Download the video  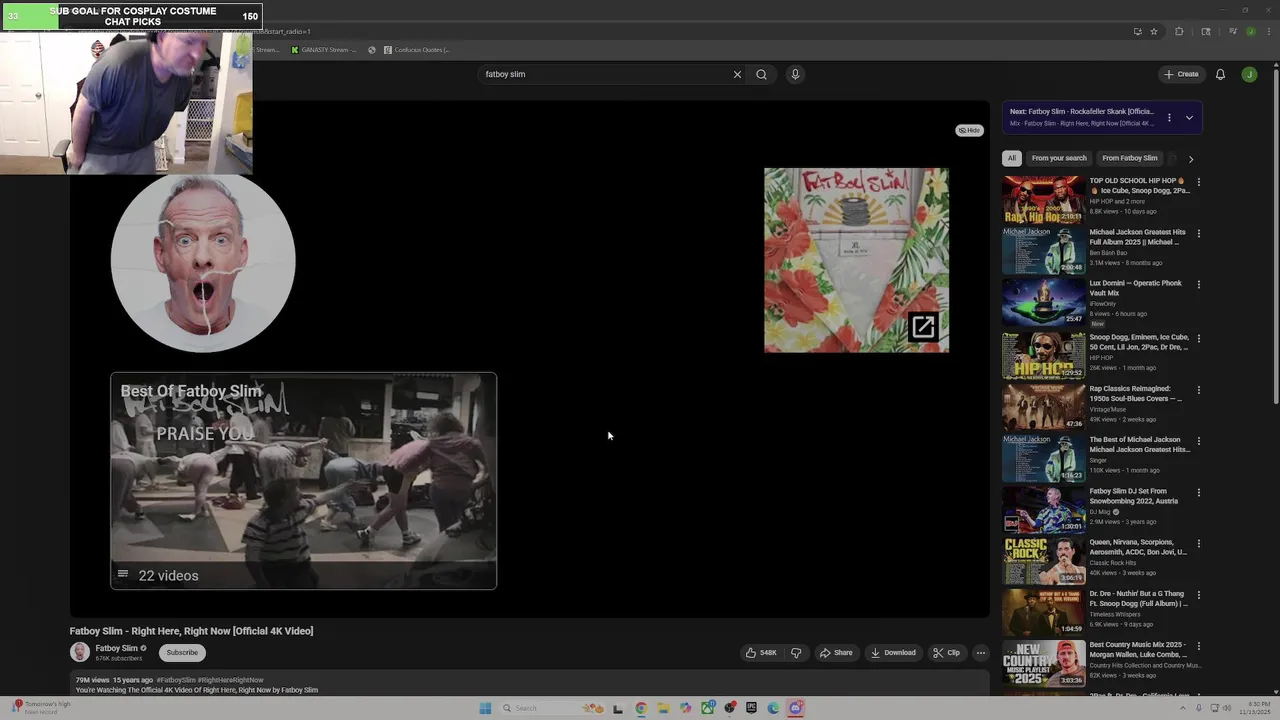point(893,652)
